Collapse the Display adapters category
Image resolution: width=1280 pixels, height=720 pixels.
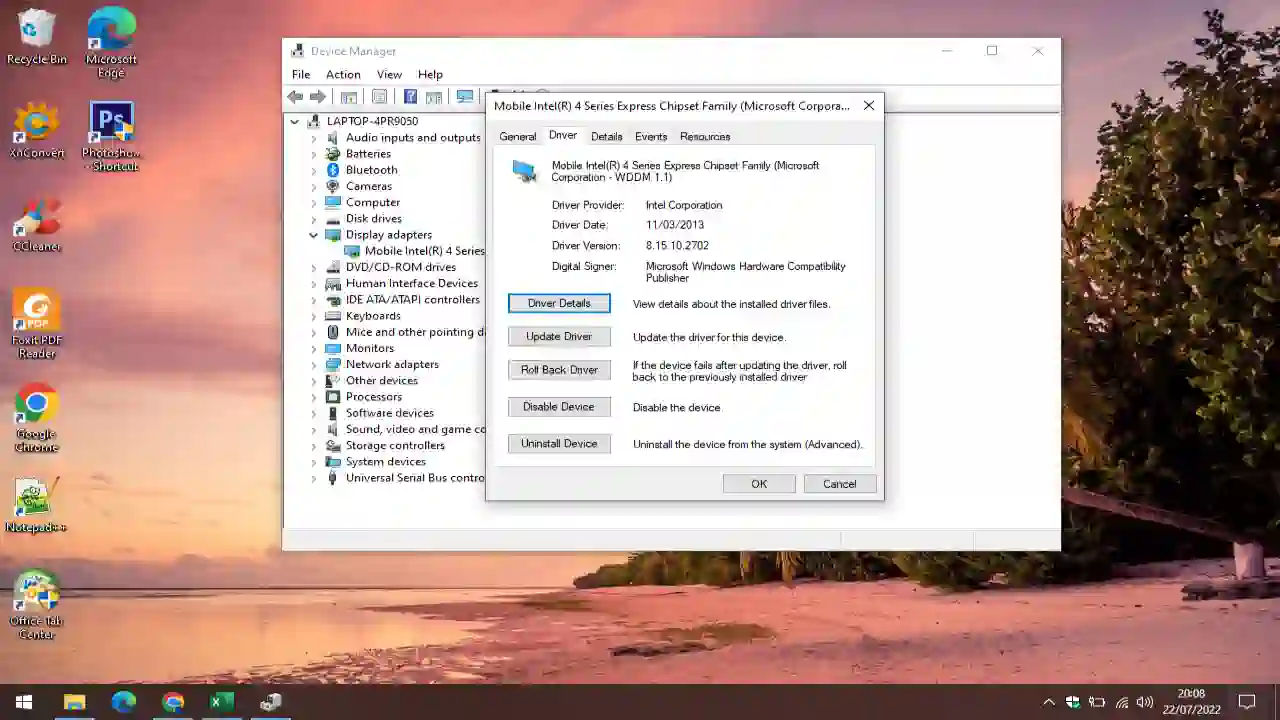pyautogui.click(x=313, y=235)
